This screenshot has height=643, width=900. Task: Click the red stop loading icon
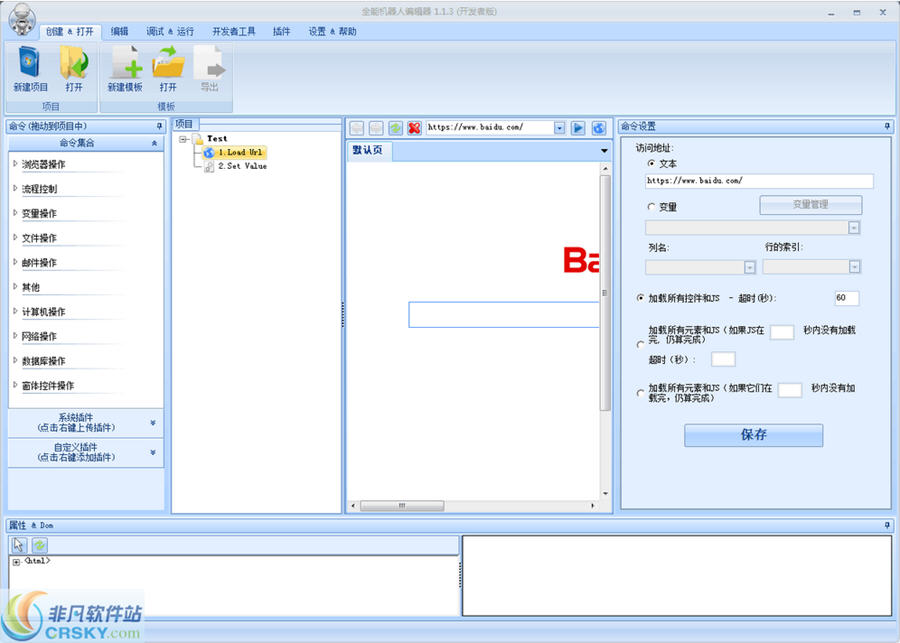415,128
